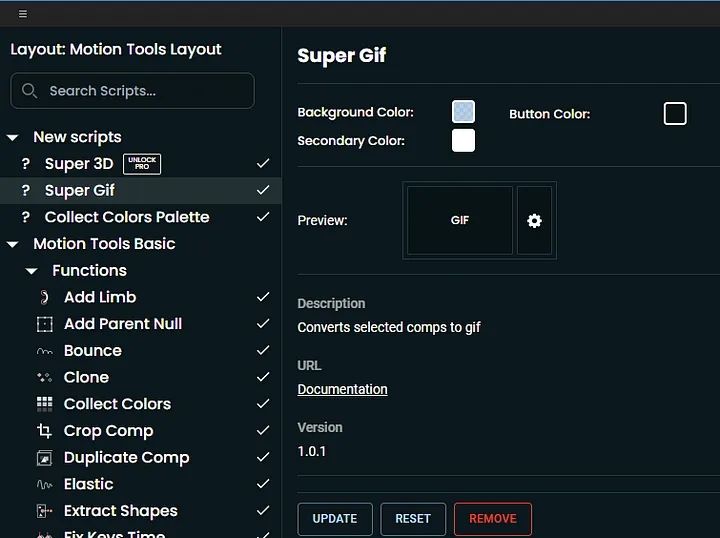
Task: Toggle the checkmark next to Elastic
Action: pyautogui.click(x=263, y=484)
